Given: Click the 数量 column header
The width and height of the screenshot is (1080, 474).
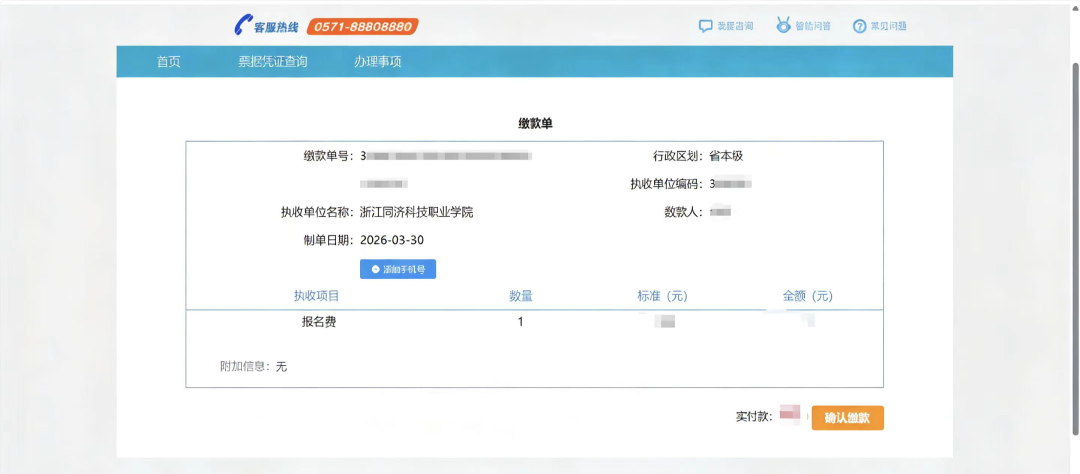Looking at the screenshot, I should tap(520, 296).
